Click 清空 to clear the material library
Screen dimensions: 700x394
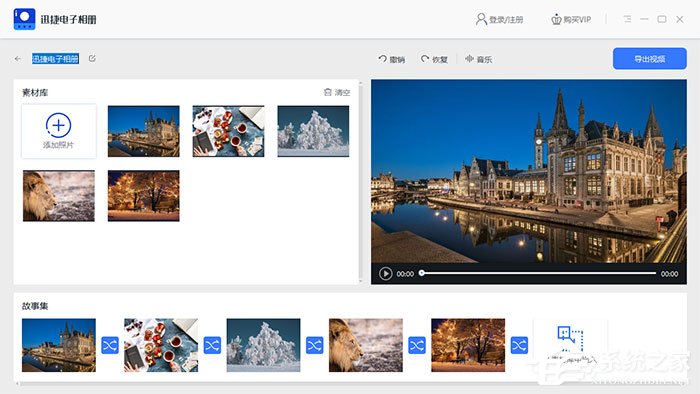click(x=337, y=92)
